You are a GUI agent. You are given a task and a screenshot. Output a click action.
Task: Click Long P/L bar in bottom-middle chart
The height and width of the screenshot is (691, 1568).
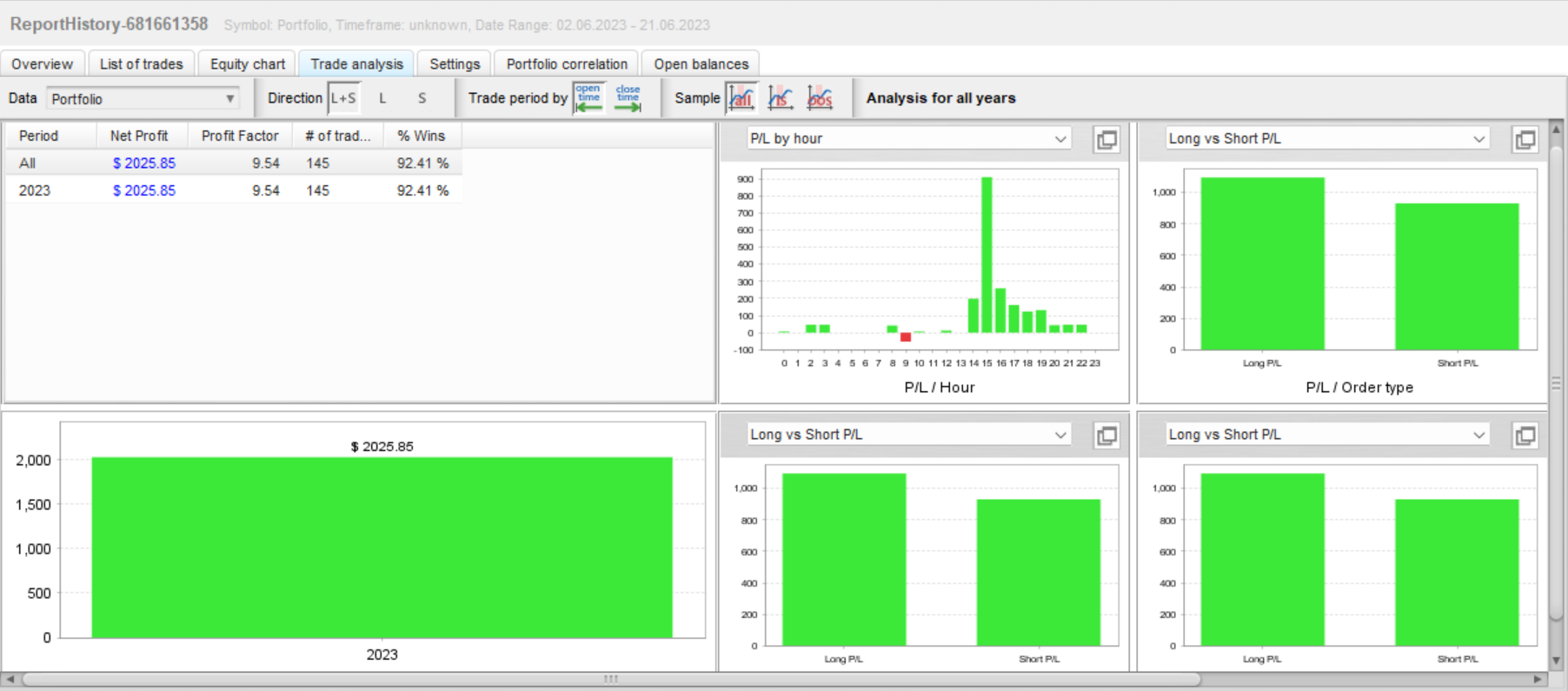coord(844,560)
